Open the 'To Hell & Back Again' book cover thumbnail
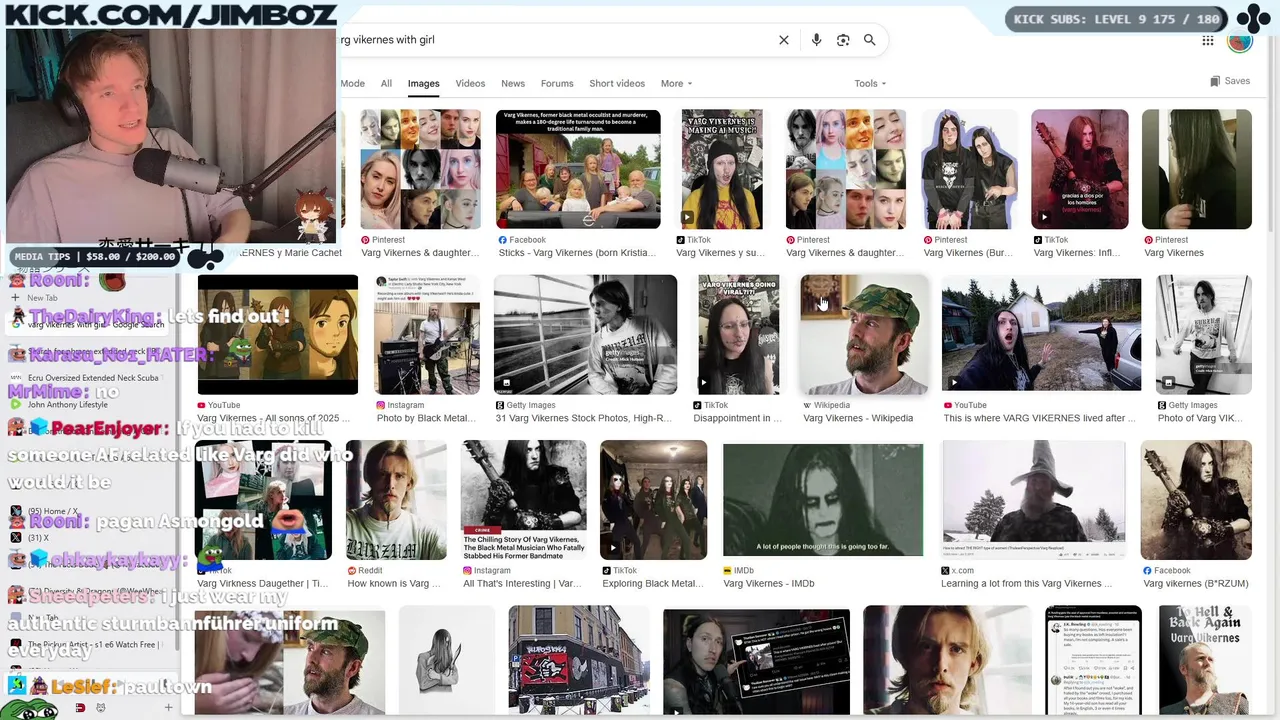Viewport: 1280px width, 720px height. coord(1204,660)
